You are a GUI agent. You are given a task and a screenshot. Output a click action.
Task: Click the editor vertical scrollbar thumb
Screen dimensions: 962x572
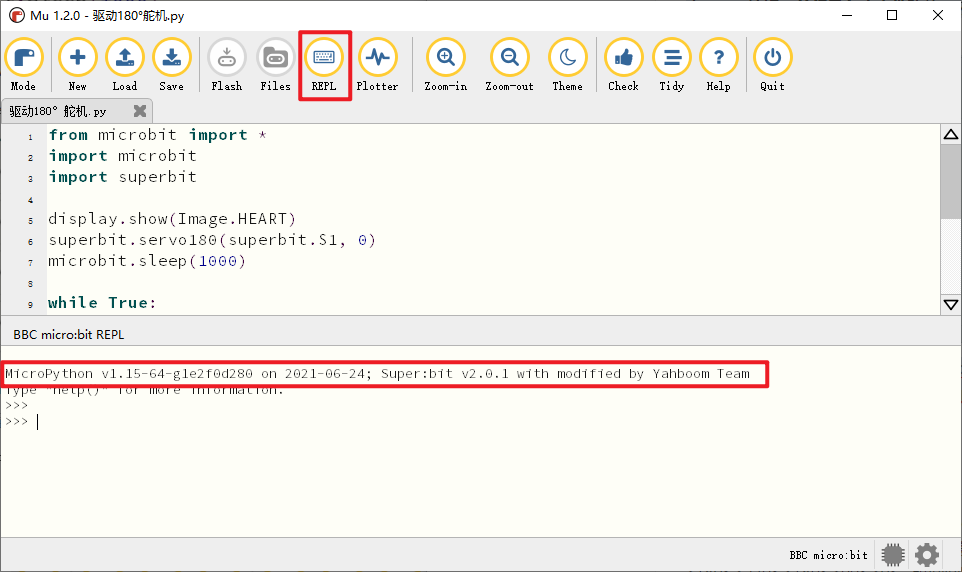[951, 181]
